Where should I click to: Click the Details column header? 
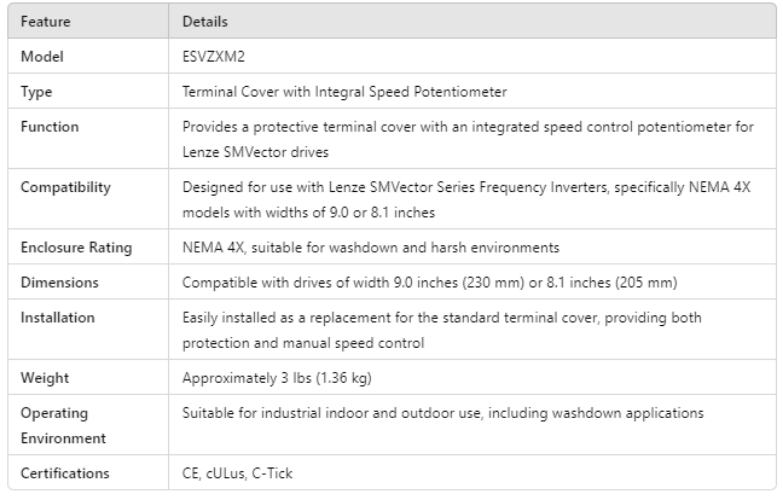coord(205,20)
